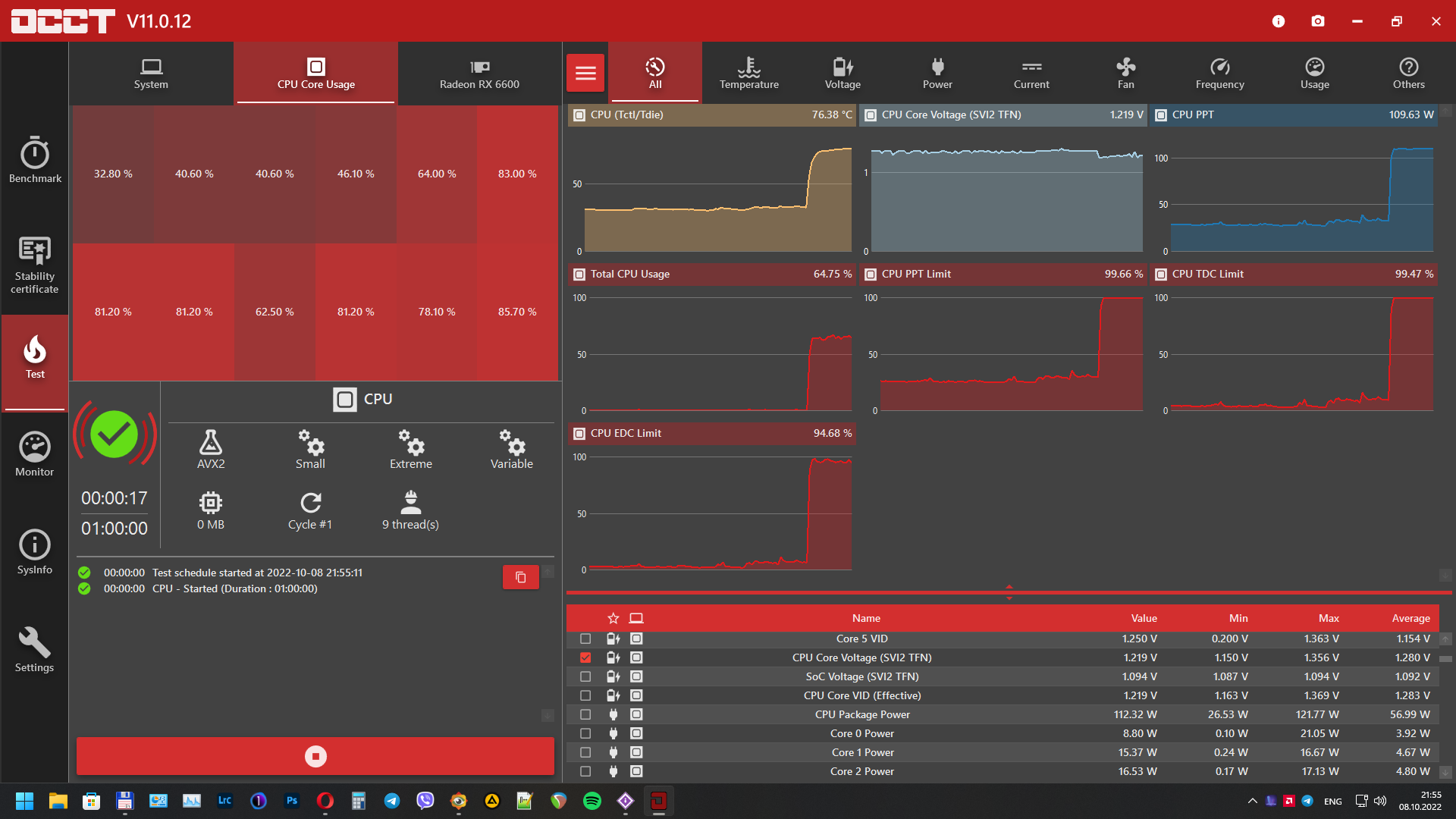Click the screenshot camera icon
1456x819 pixels.
pos(1318,21)
